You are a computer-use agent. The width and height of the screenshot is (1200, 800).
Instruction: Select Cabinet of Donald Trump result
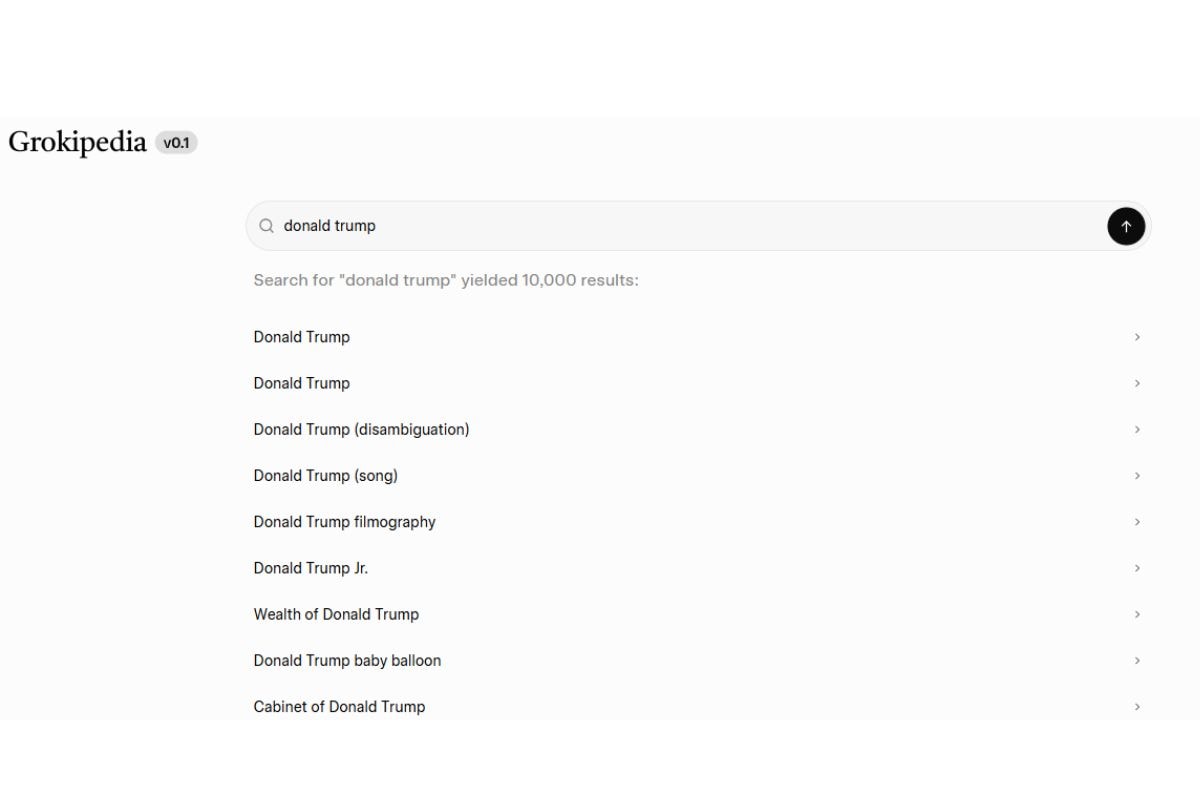[x=339, y=706]
